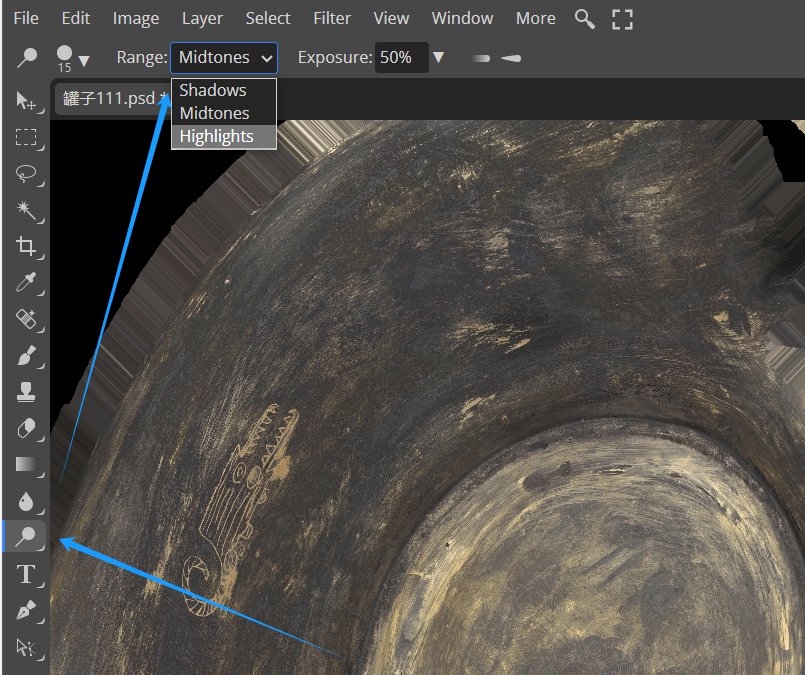This screenshot has height=675, width=805.
Task: Switch to the 罐子111.psd document tab
Action: pyautogui.click(x=113, y=98)
